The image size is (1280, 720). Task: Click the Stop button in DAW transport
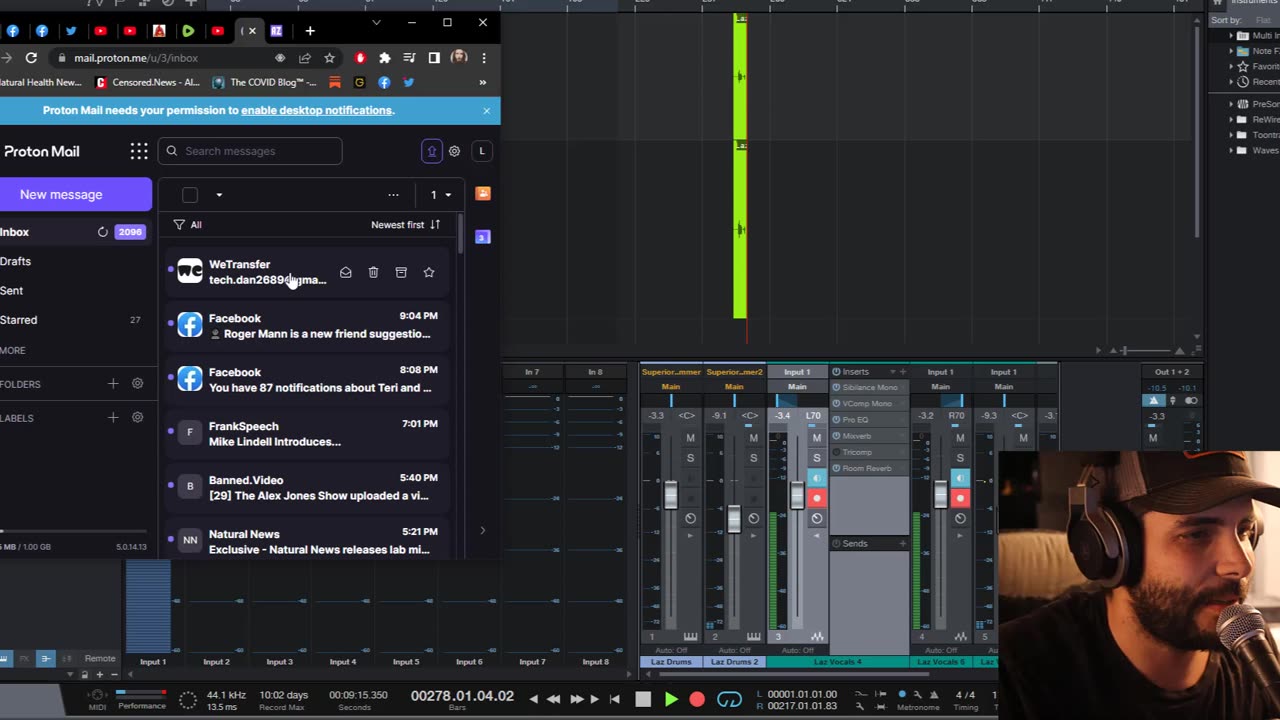pyautogui.click(x=643, y=700)
